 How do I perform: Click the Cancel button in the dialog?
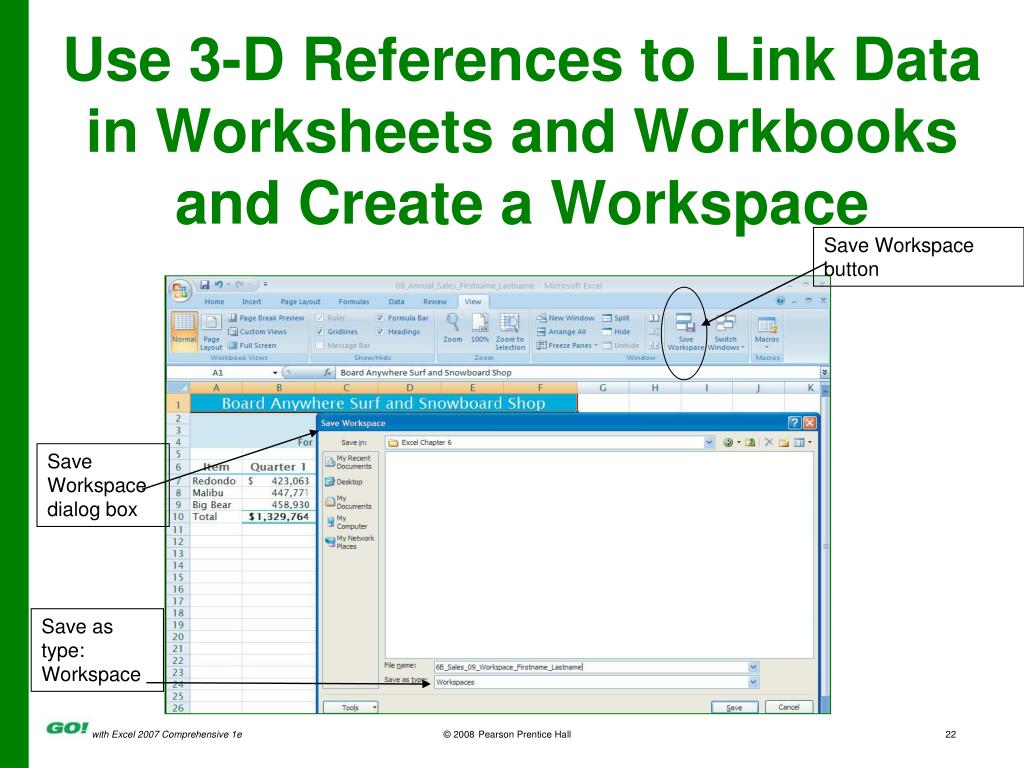789,707
